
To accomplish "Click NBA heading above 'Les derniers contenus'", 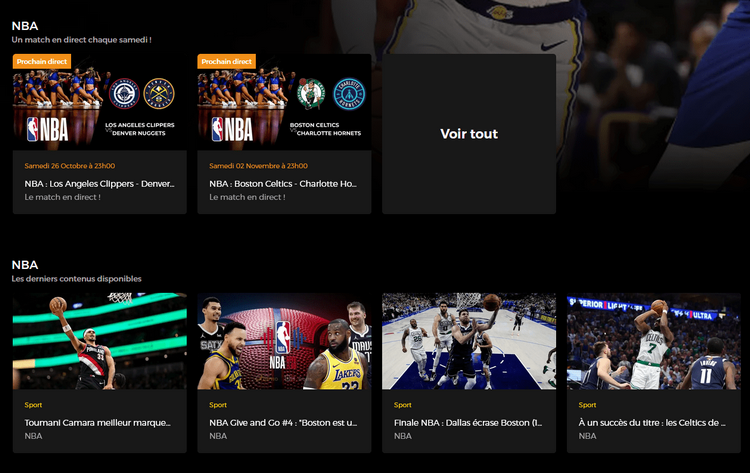I will 25,265.
